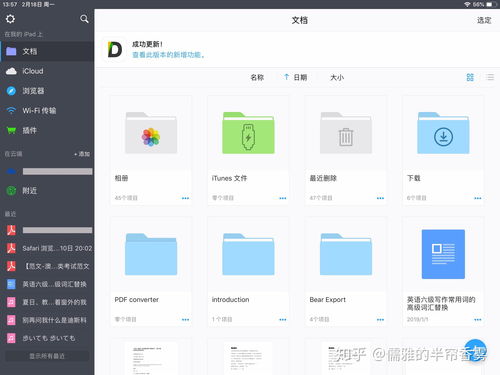
Task: Sort files by 日期
Action: coord(296,77)
